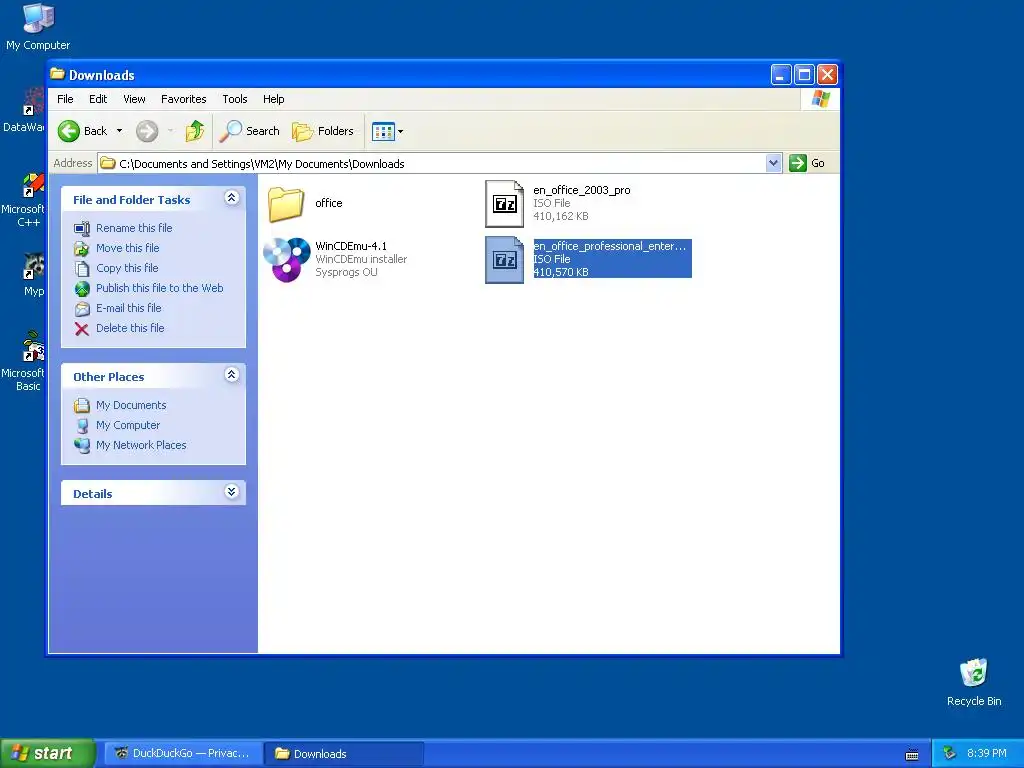Open the Tools menu
Image resolution: width=1024 pixels, height=768 pixels.
click(234, 99)
